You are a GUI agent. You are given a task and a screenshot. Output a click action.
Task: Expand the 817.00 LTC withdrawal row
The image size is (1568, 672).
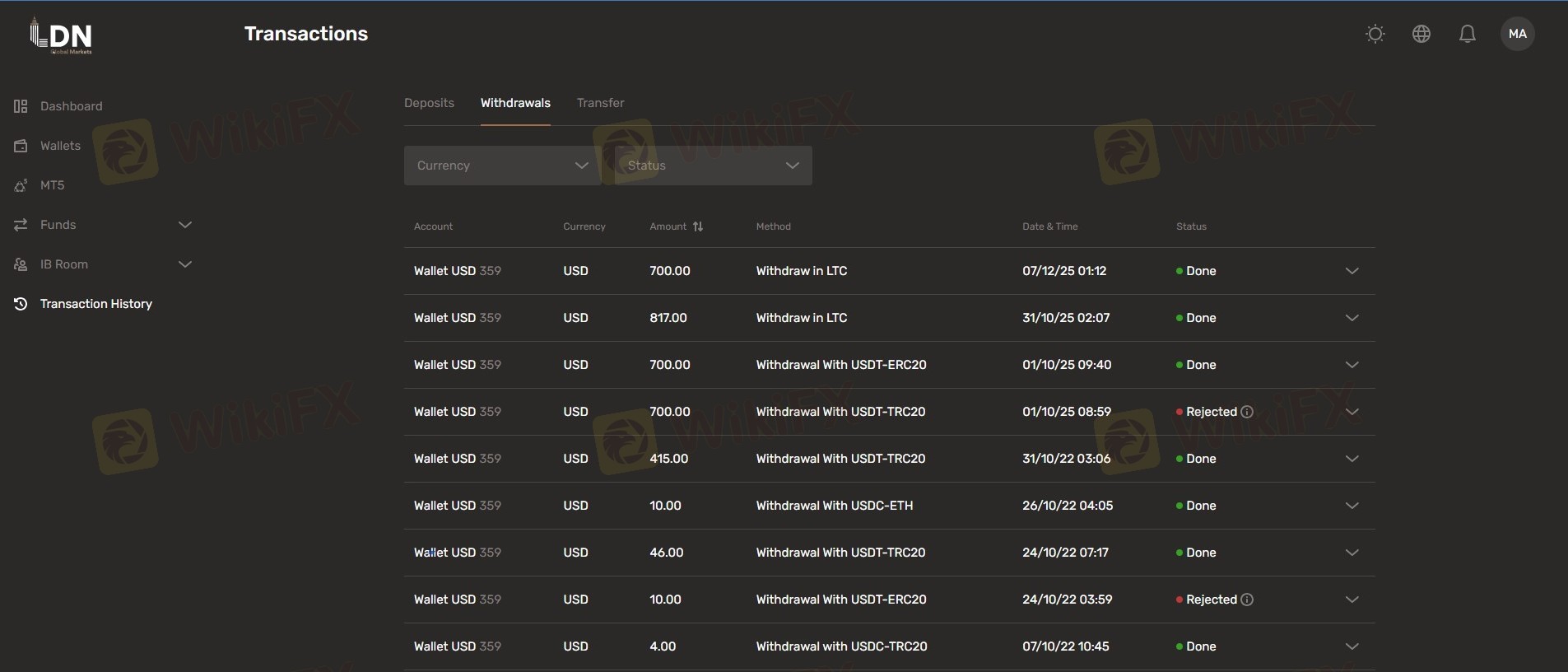click(x=1352, y=318)
